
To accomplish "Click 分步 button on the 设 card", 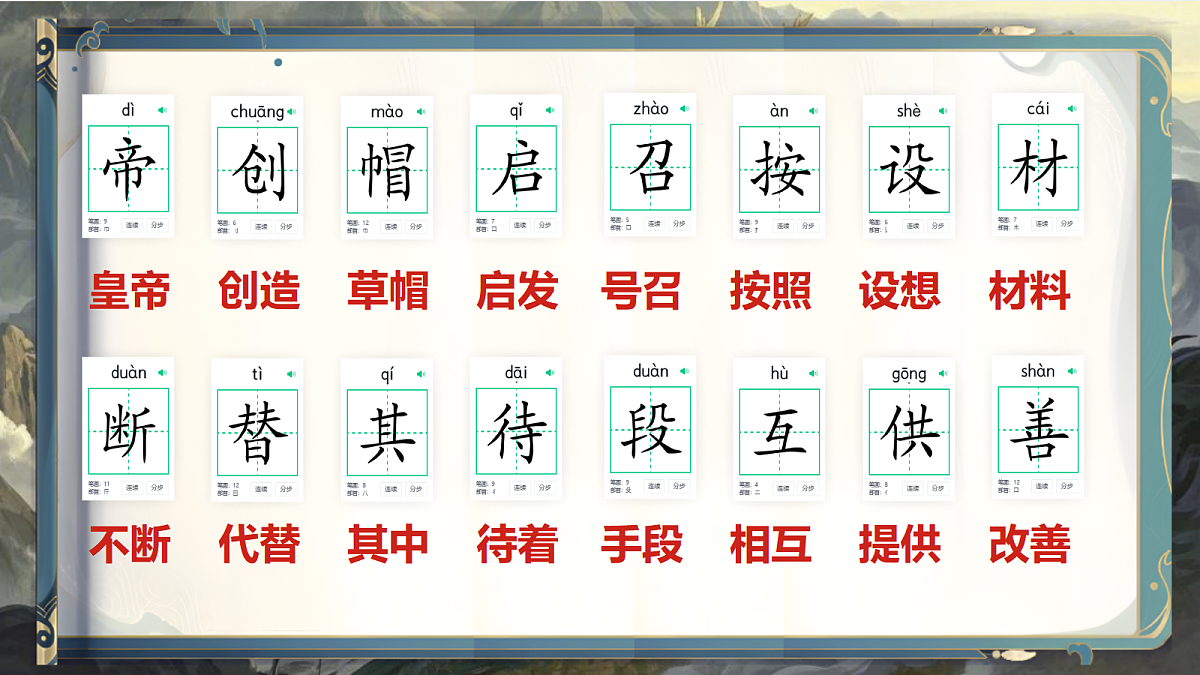I will pos(937,226).
